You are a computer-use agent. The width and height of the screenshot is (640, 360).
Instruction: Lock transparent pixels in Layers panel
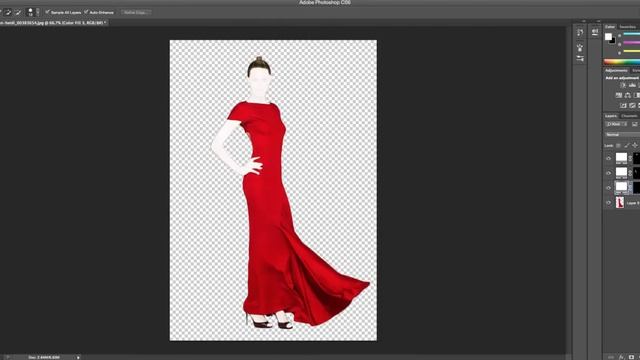618,145
